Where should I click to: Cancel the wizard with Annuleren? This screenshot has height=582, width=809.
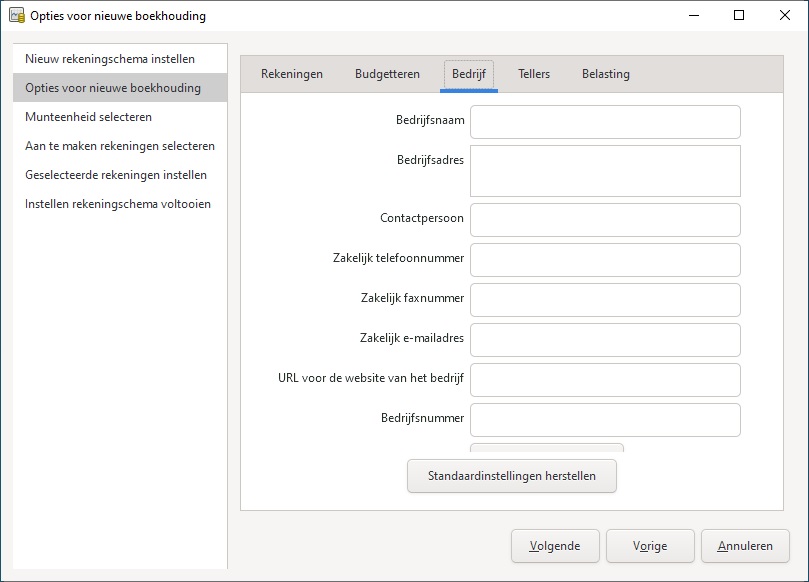pyautogui.click(x=745, y=546)
